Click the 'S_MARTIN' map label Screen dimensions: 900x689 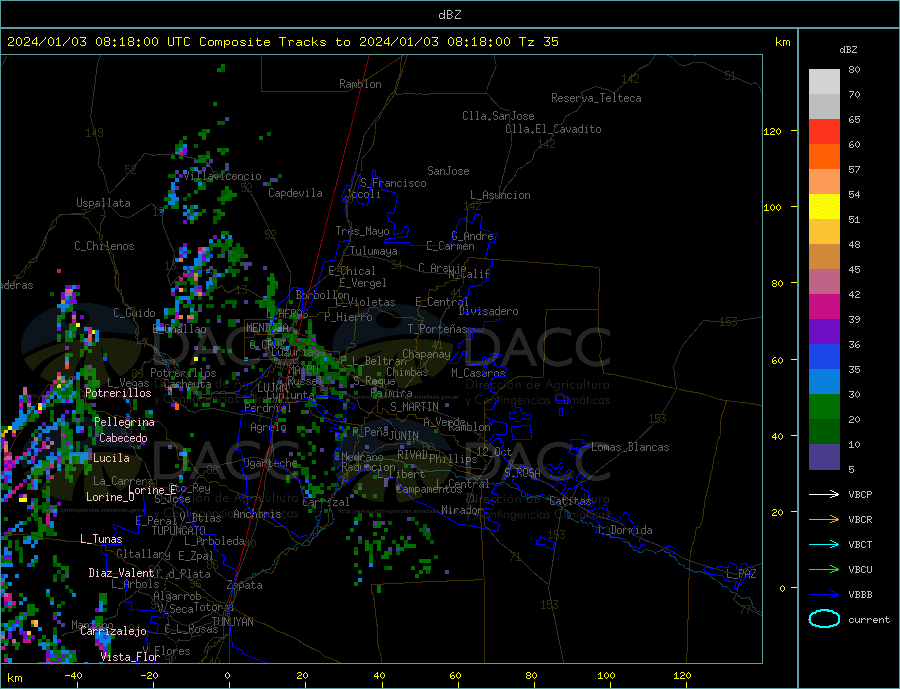coord(414,407)
